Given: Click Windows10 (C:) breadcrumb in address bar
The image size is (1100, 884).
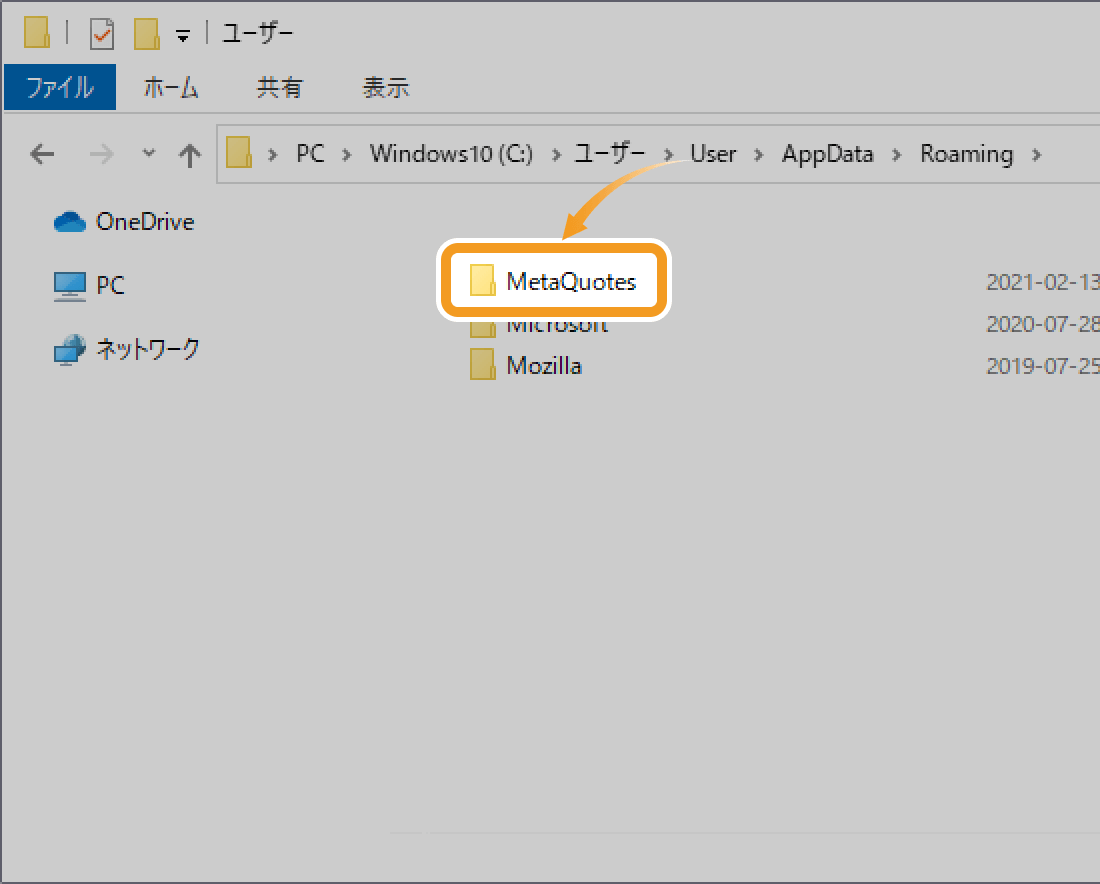Looking at the screenshot, I should click(x=451, y=154).
